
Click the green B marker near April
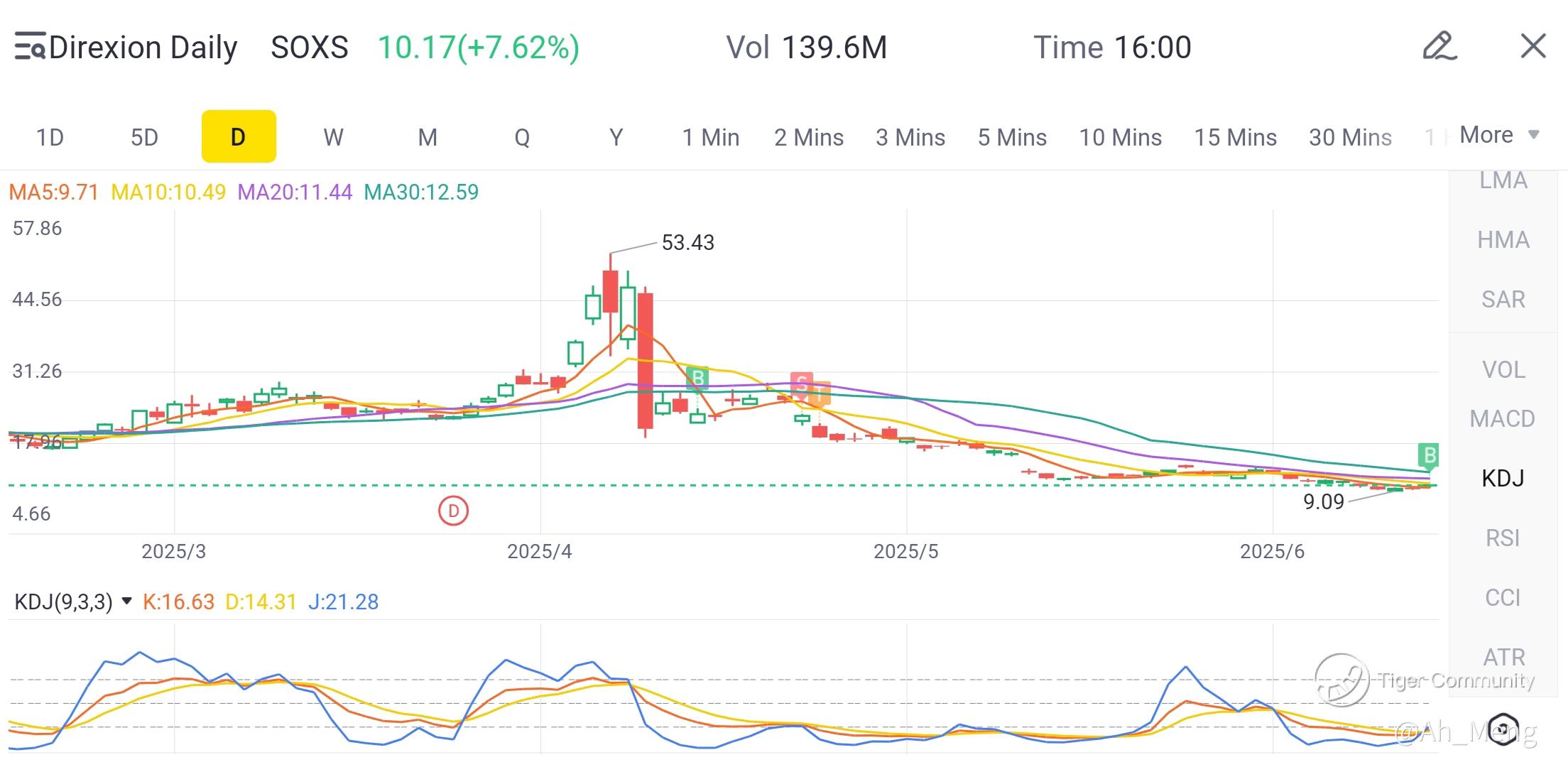coord(697,378)
